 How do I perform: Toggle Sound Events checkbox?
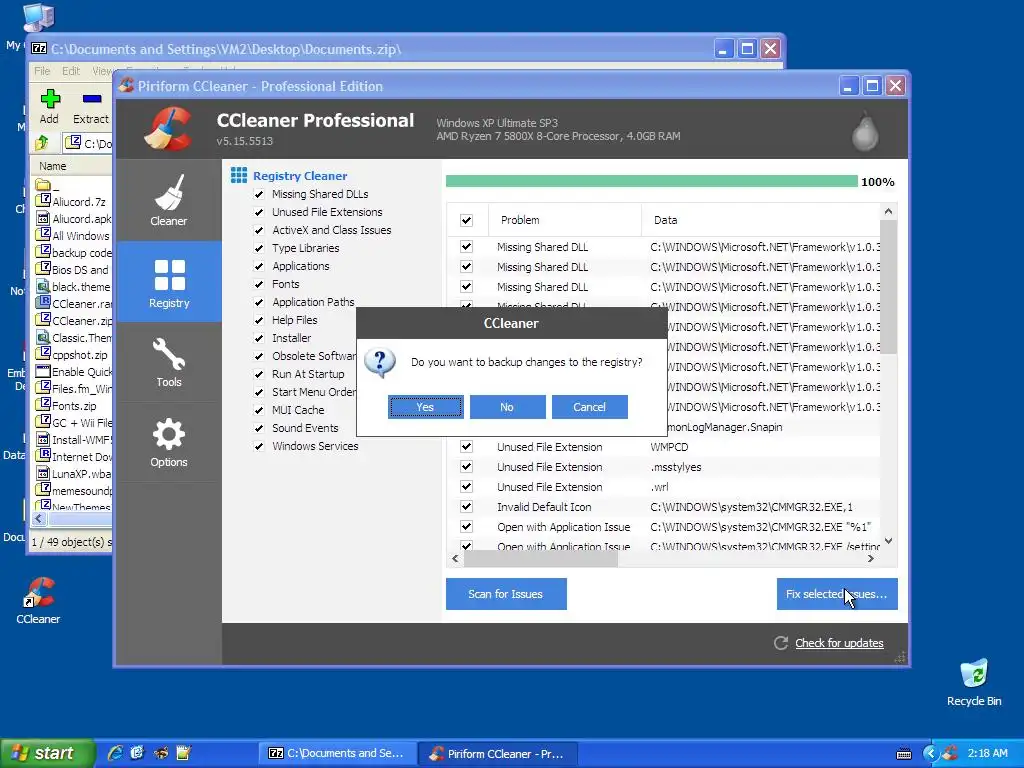(259, 428)
